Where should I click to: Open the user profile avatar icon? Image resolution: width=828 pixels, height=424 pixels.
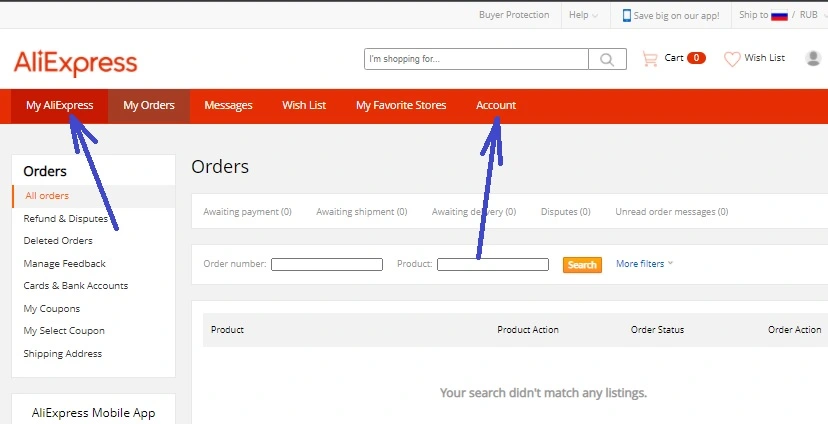813,58
